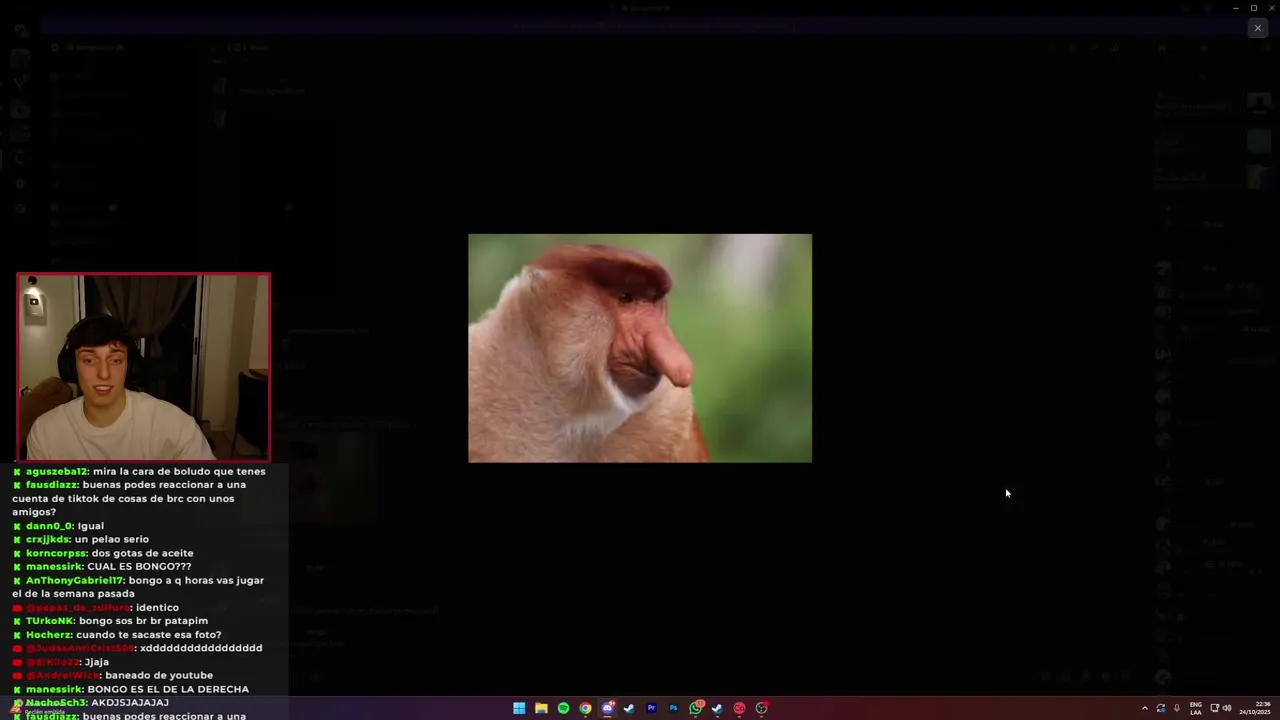Open Steam icon beside Premiere Pro
The height and width of the screenshot is (720, 1280).
(x=629, y=708)
